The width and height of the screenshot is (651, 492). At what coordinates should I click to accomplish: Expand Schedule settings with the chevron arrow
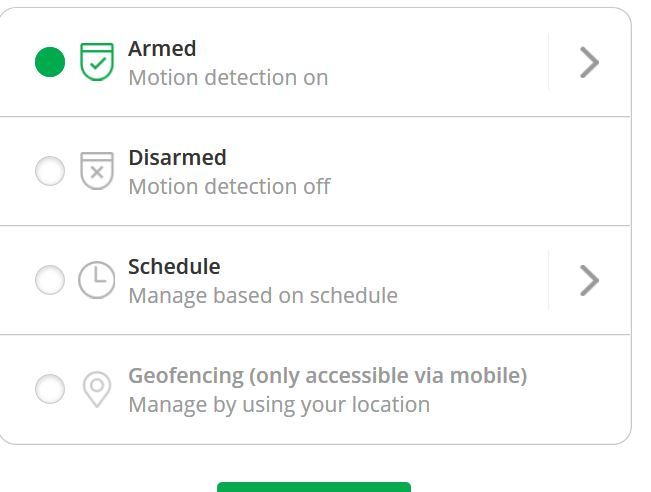pyautogui.click(x=589, y=280)
